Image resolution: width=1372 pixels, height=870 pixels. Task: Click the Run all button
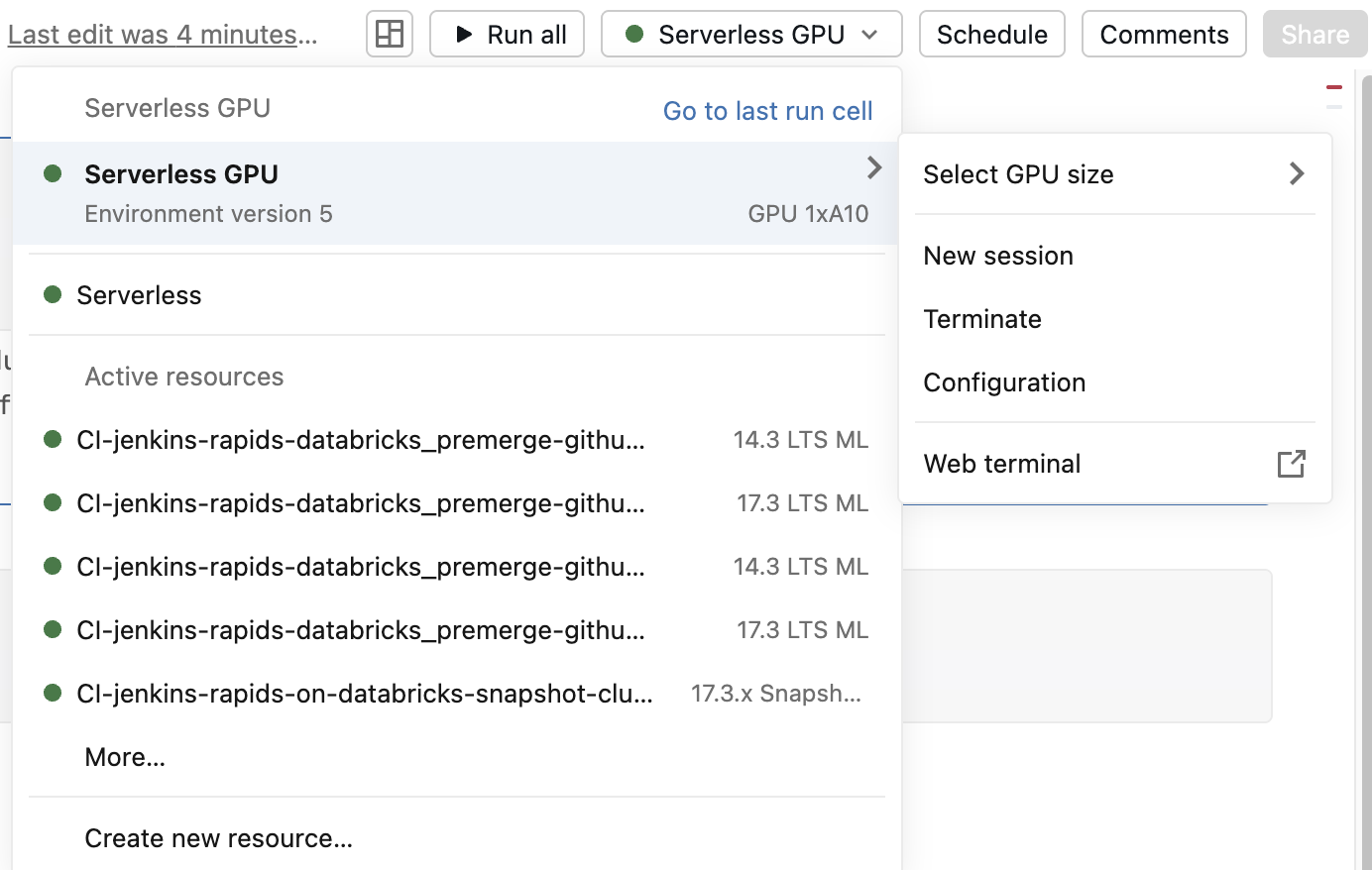tap(507, 34)
